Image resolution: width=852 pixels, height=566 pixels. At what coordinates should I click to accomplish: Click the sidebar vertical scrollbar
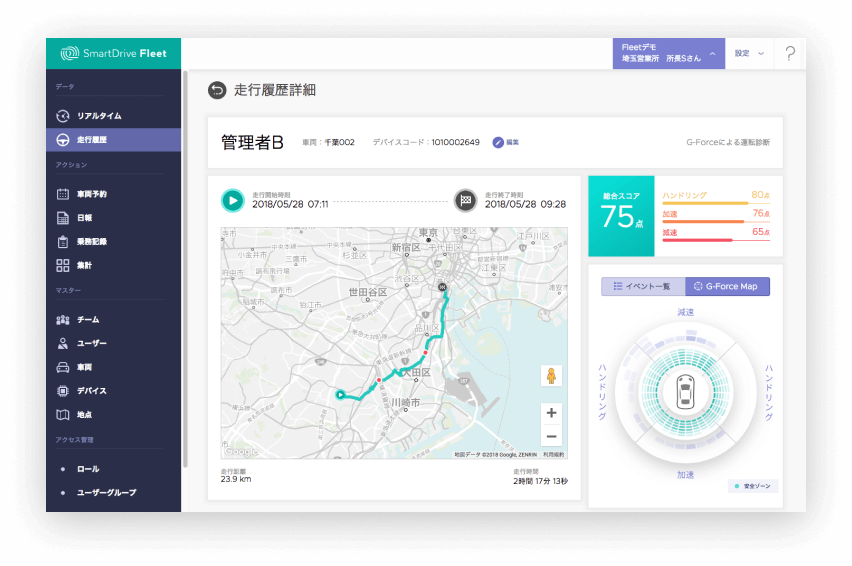coord(185,269)
